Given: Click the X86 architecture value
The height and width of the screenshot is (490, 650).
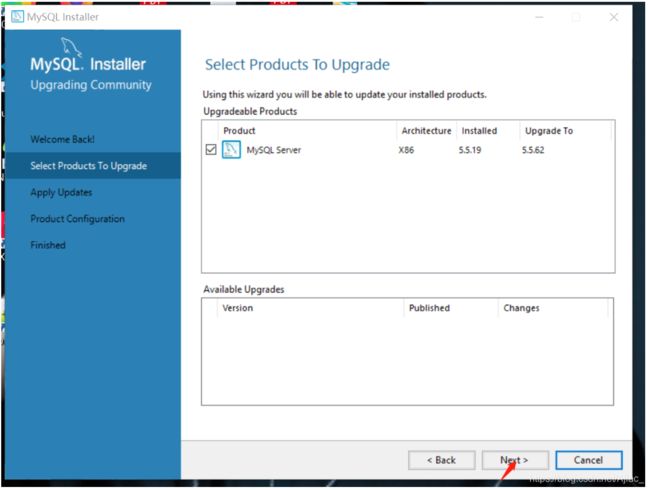Looking at the screenshot, I should pyautogui.click(x=406, y=150).
